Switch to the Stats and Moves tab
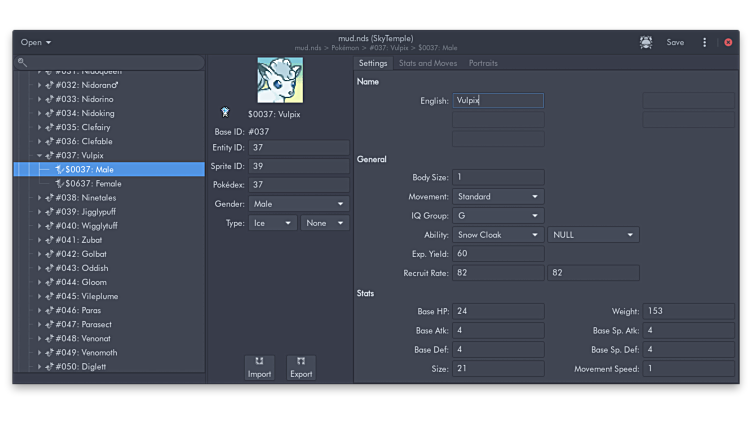The height and width of the screenshot is (423, 752). (x=428, y=63)
